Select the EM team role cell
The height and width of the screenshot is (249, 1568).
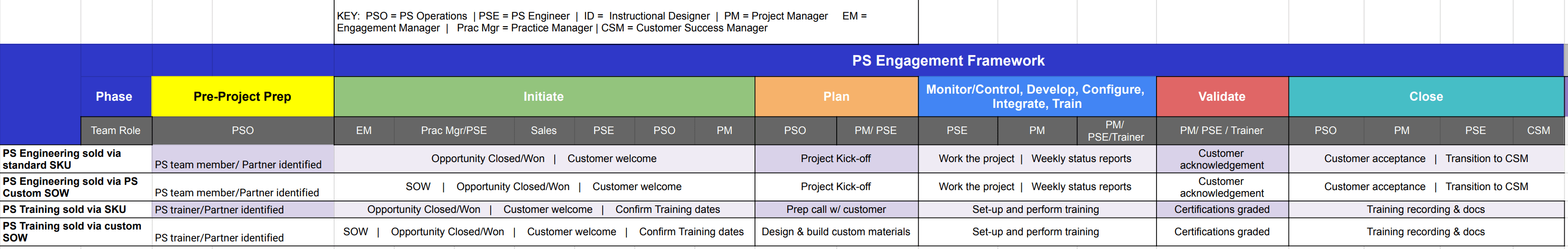(x=364, y=130)
